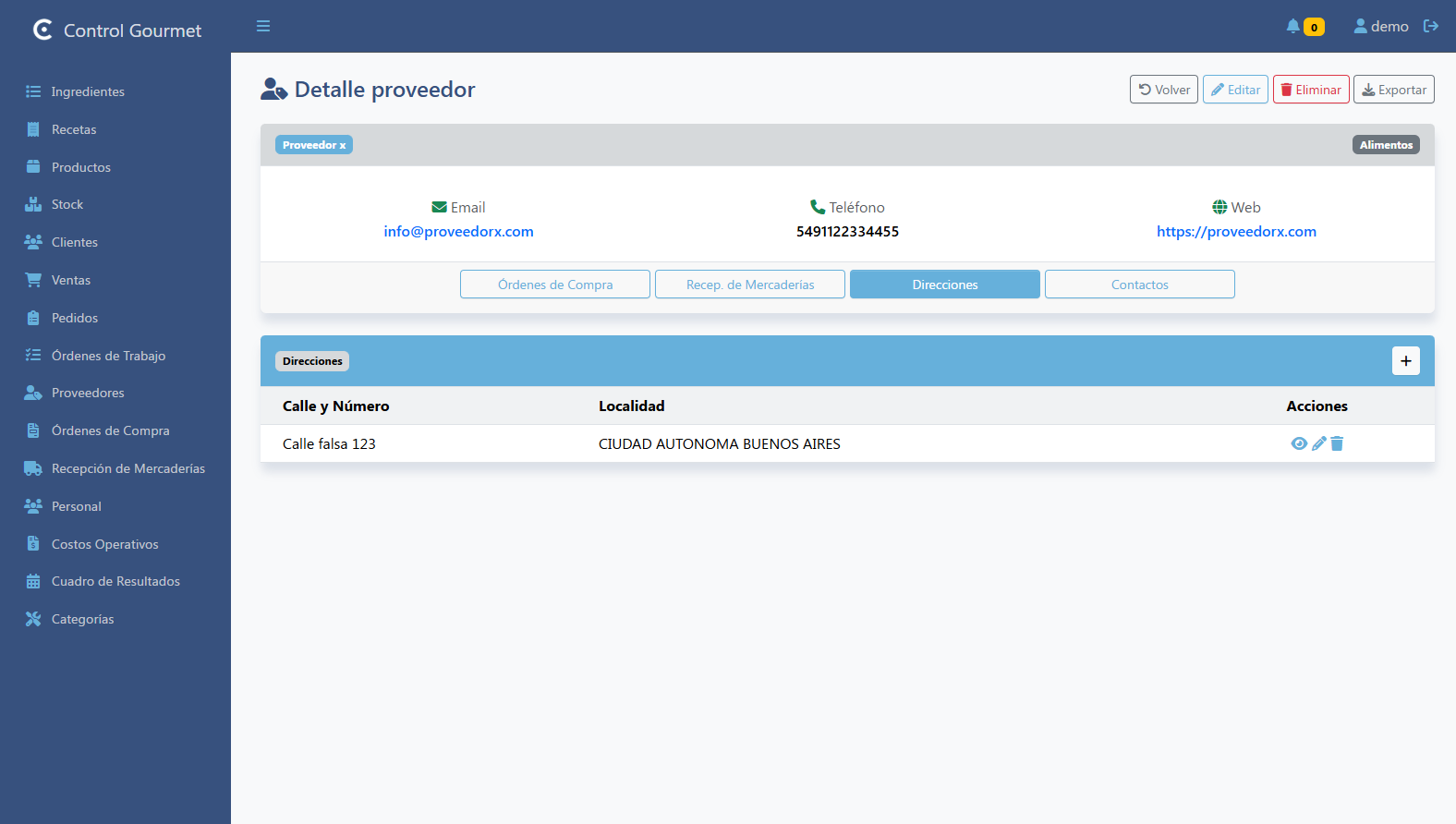Select the Direcciones tab

[945, 285]
